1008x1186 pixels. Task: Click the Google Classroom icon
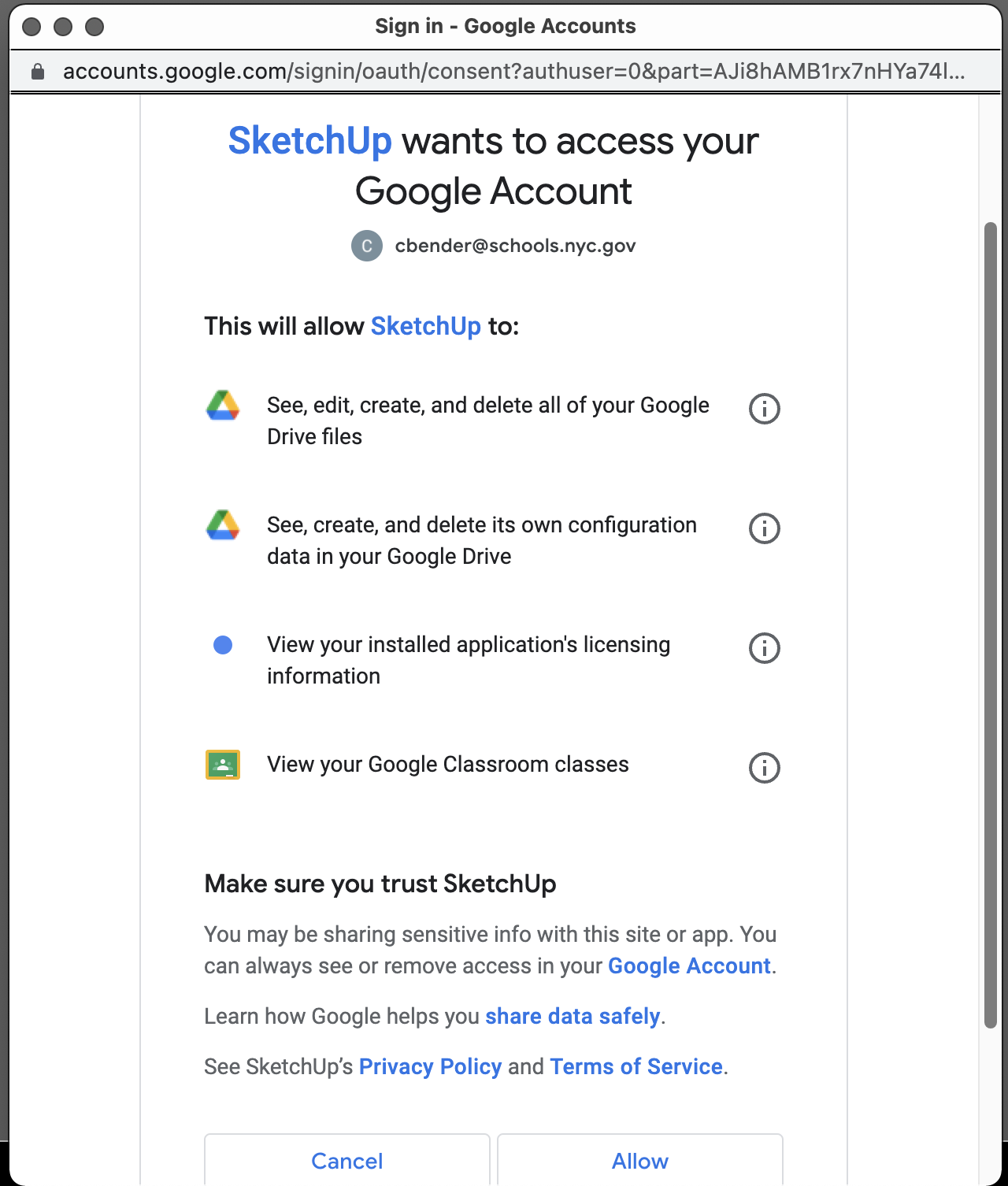click(x=223, y=765)
